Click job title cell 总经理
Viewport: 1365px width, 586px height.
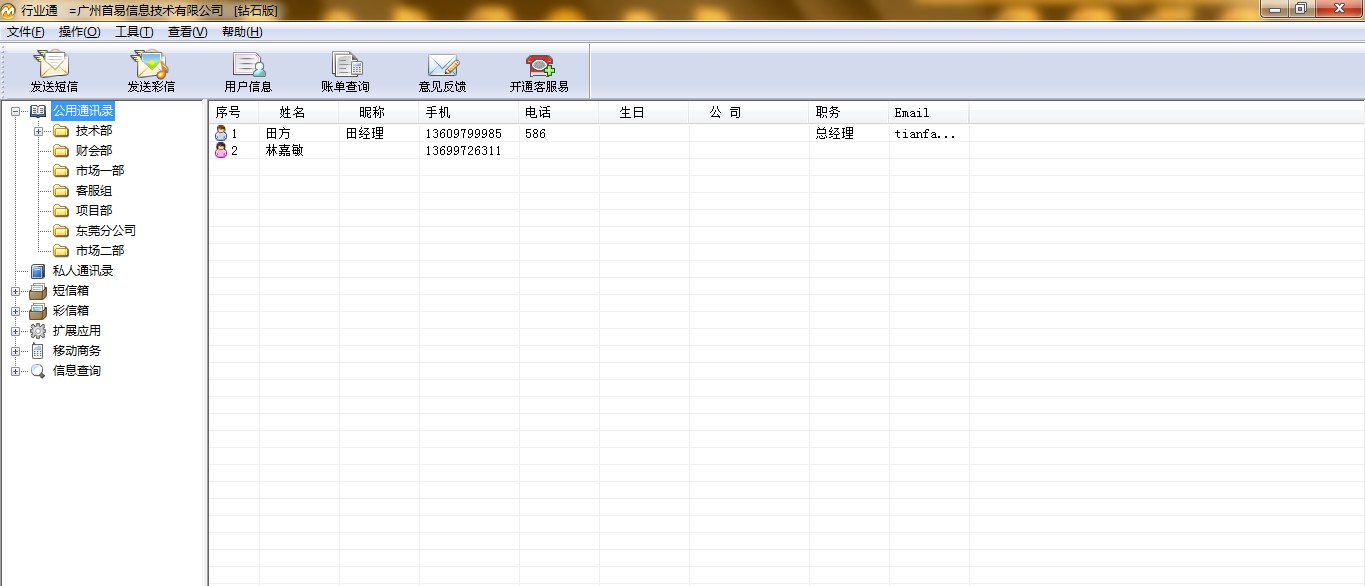coord(835,133)
